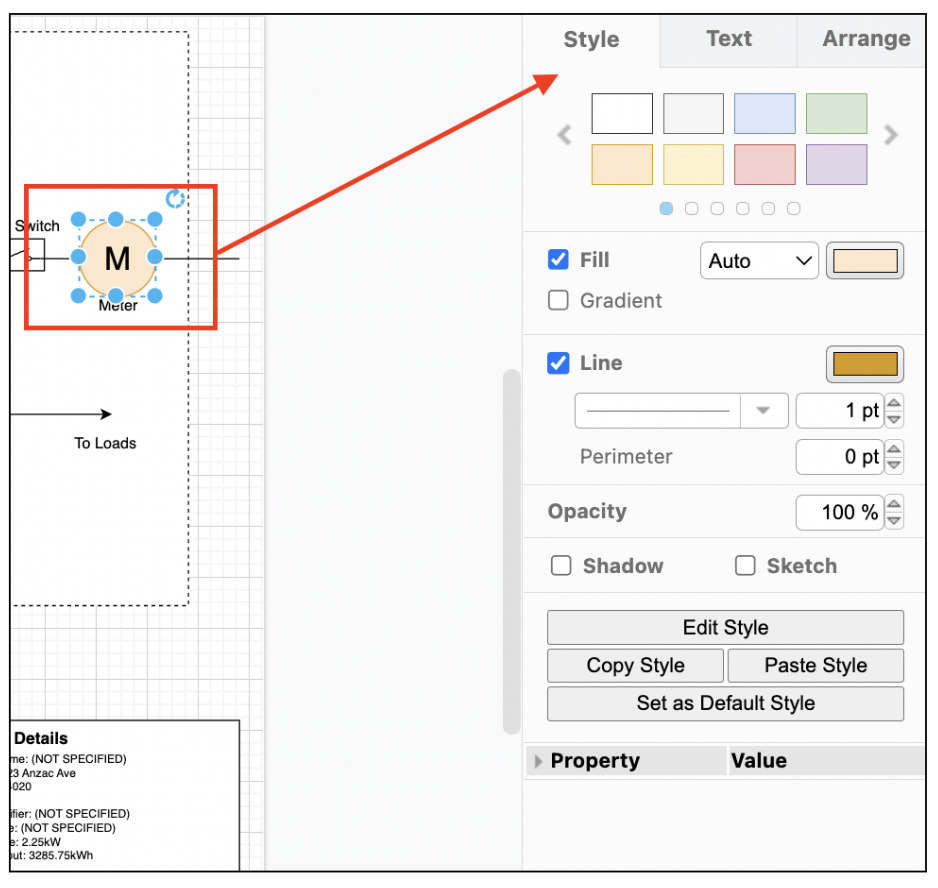Enable the Sketch checkbox

coord(745,565)
